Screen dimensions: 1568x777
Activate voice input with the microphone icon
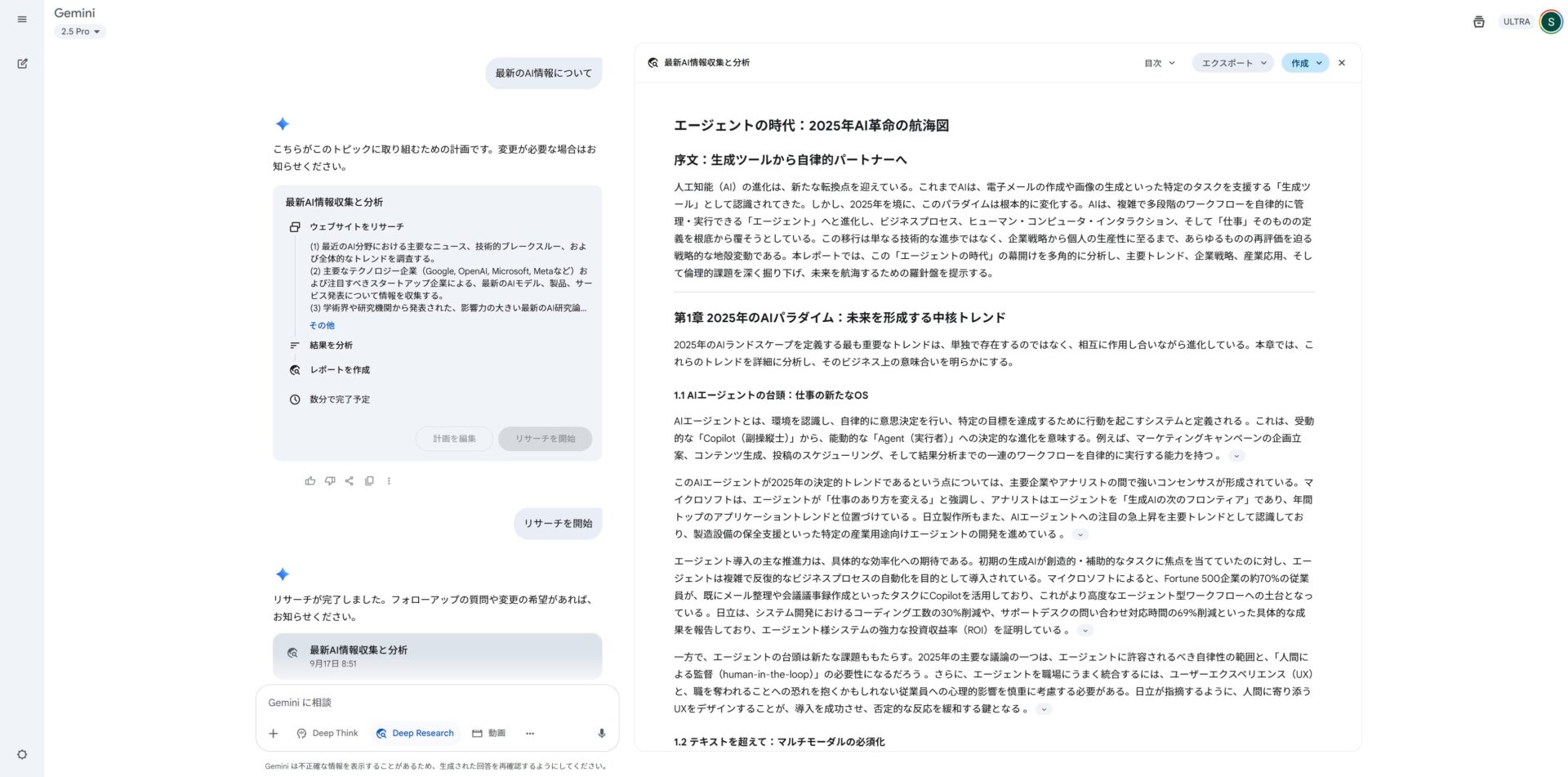tap(601, 733)
